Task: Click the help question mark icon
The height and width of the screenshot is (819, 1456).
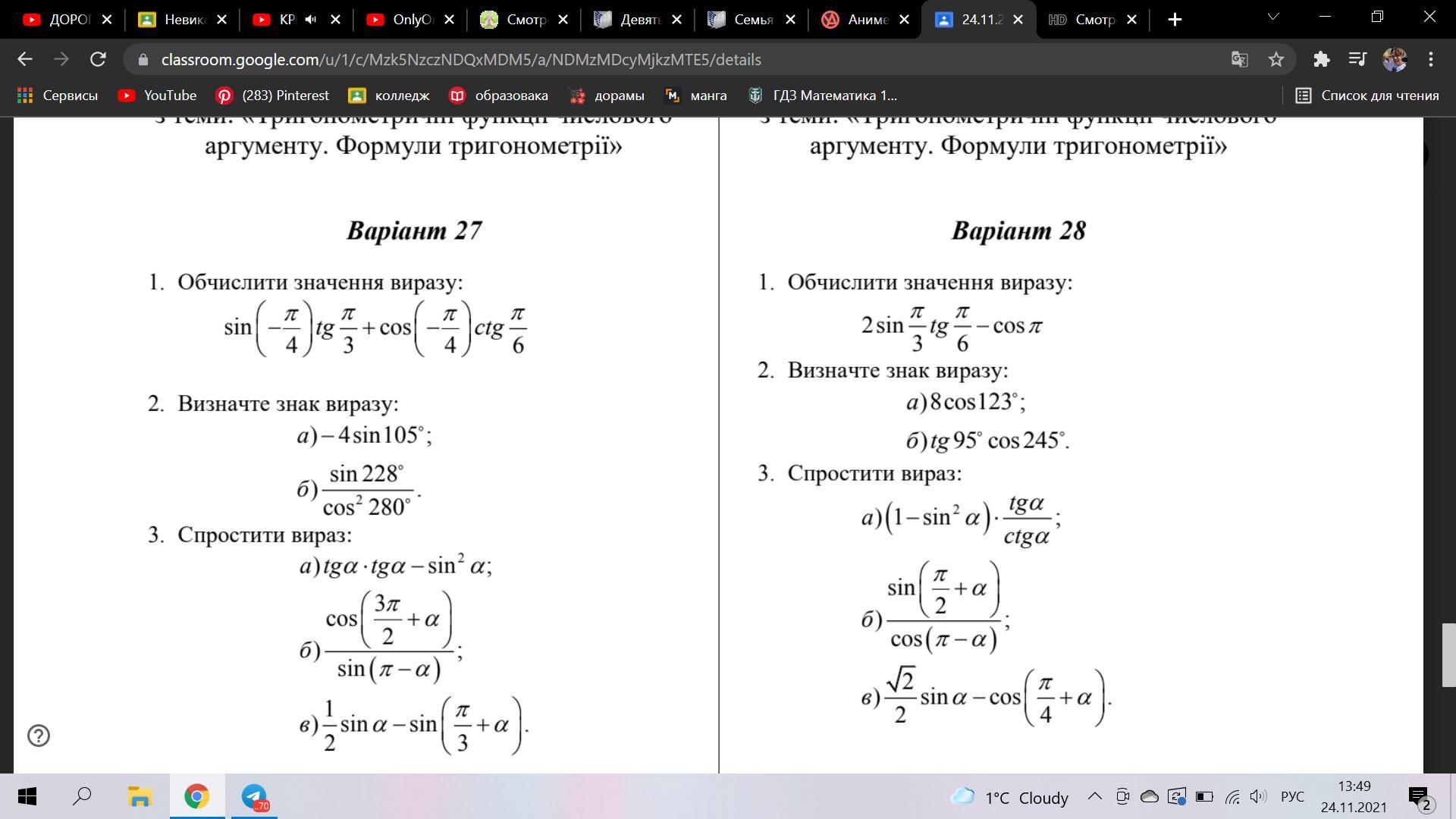Action: pos(39,736)
